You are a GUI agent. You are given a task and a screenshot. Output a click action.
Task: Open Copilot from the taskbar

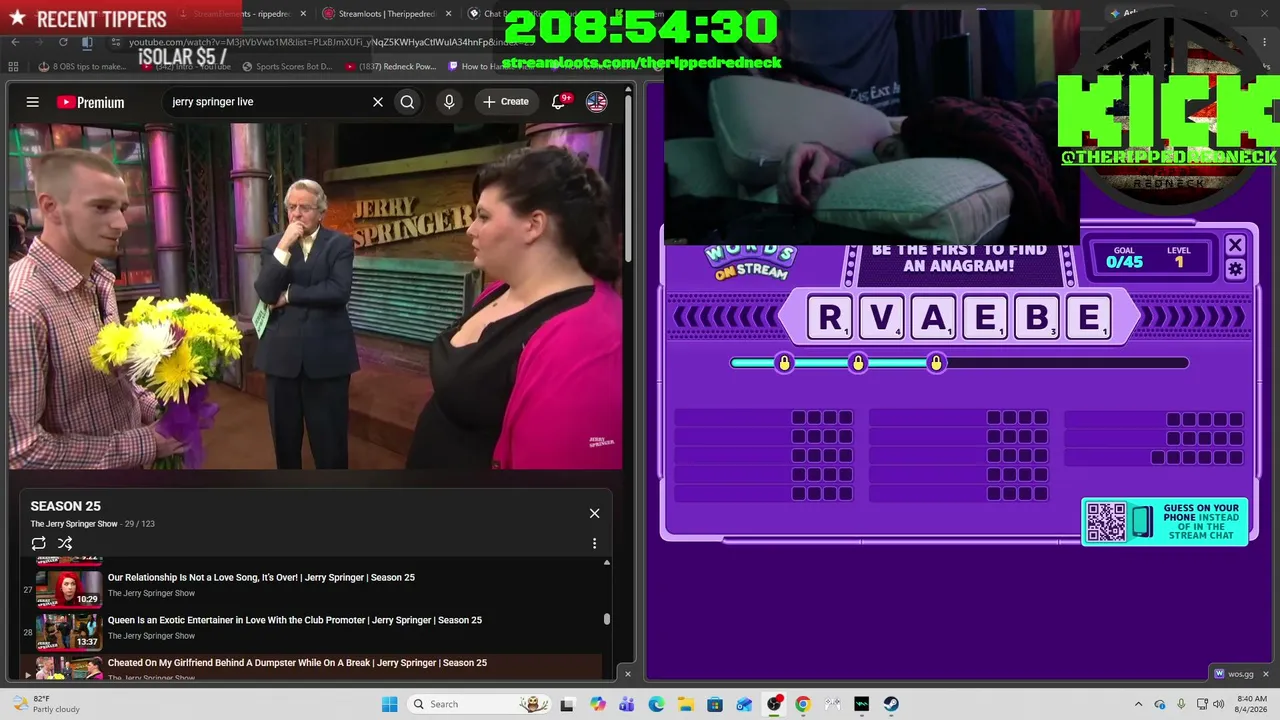click(598, 704)
